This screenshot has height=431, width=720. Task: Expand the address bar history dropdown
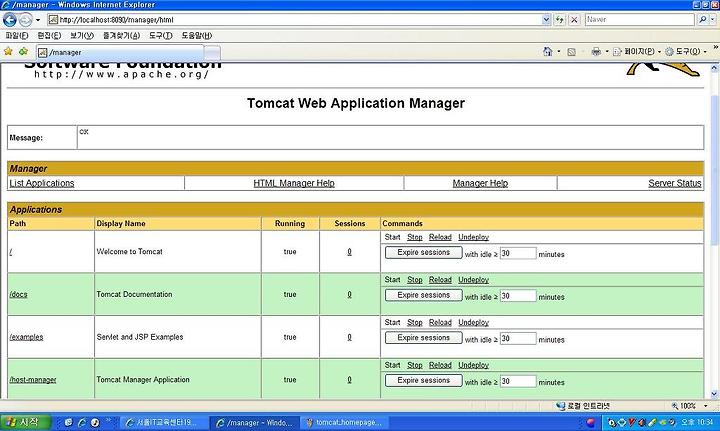[x=546, y=20]
